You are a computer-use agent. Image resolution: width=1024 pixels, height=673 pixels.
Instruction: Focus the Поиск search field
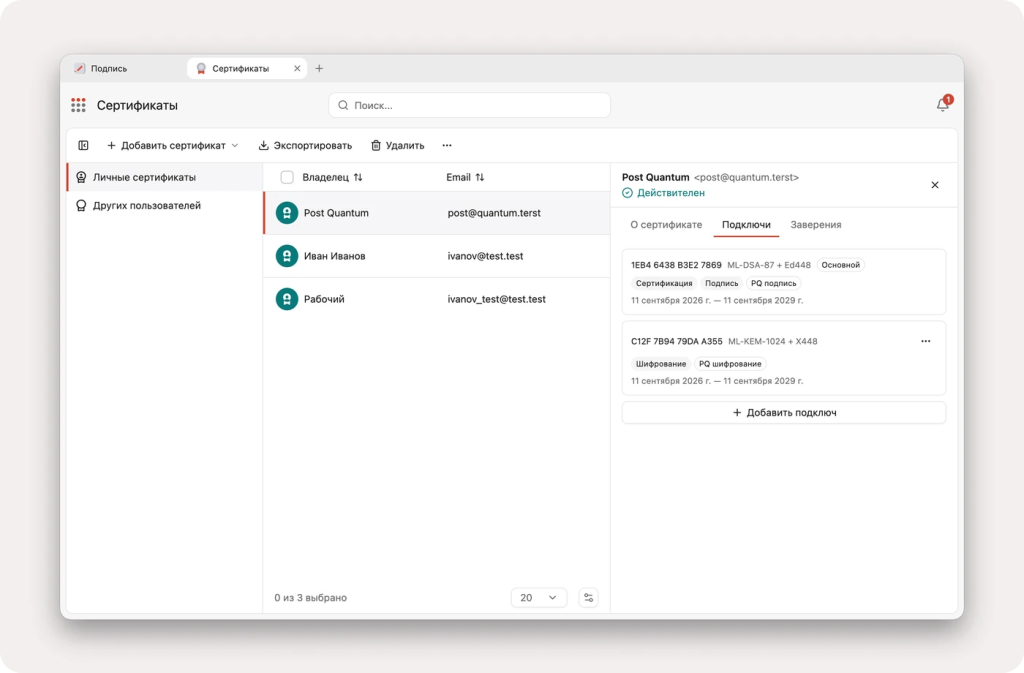pyautogui.click(x=470, y=105)
